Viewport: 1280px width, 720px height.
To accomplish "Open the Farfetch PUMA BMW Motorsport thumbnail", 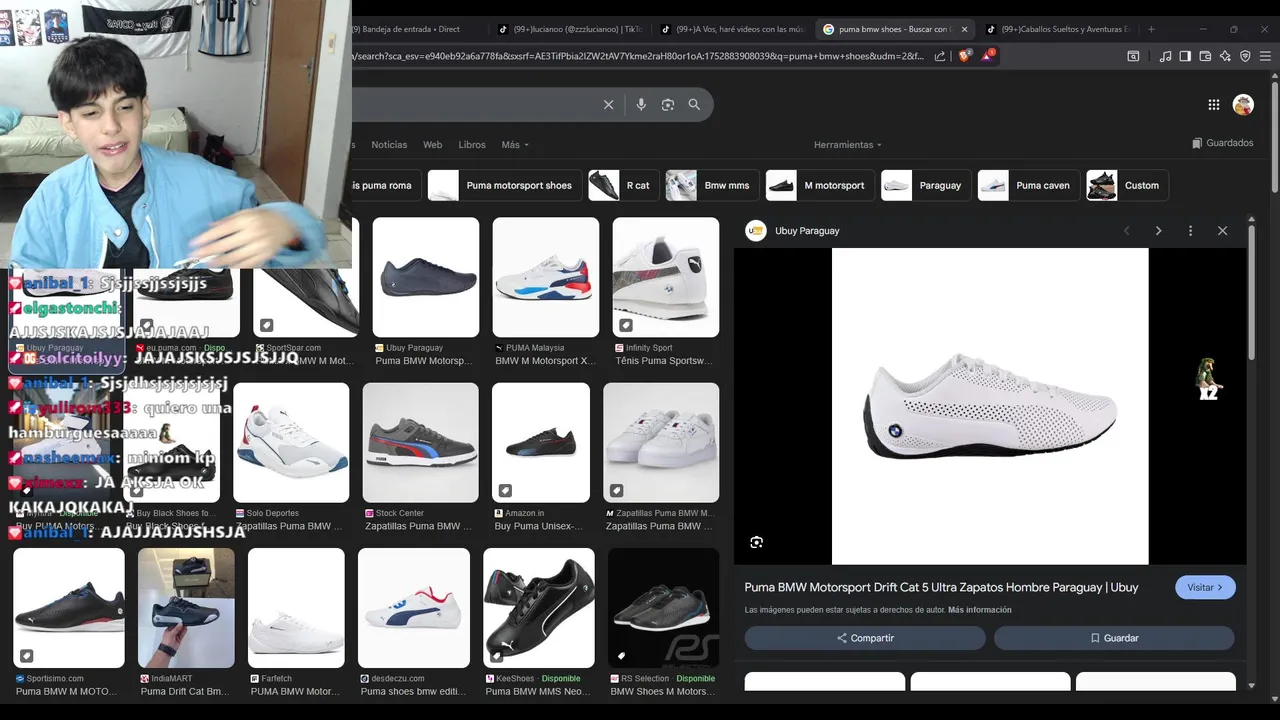I will coord(296,607).
